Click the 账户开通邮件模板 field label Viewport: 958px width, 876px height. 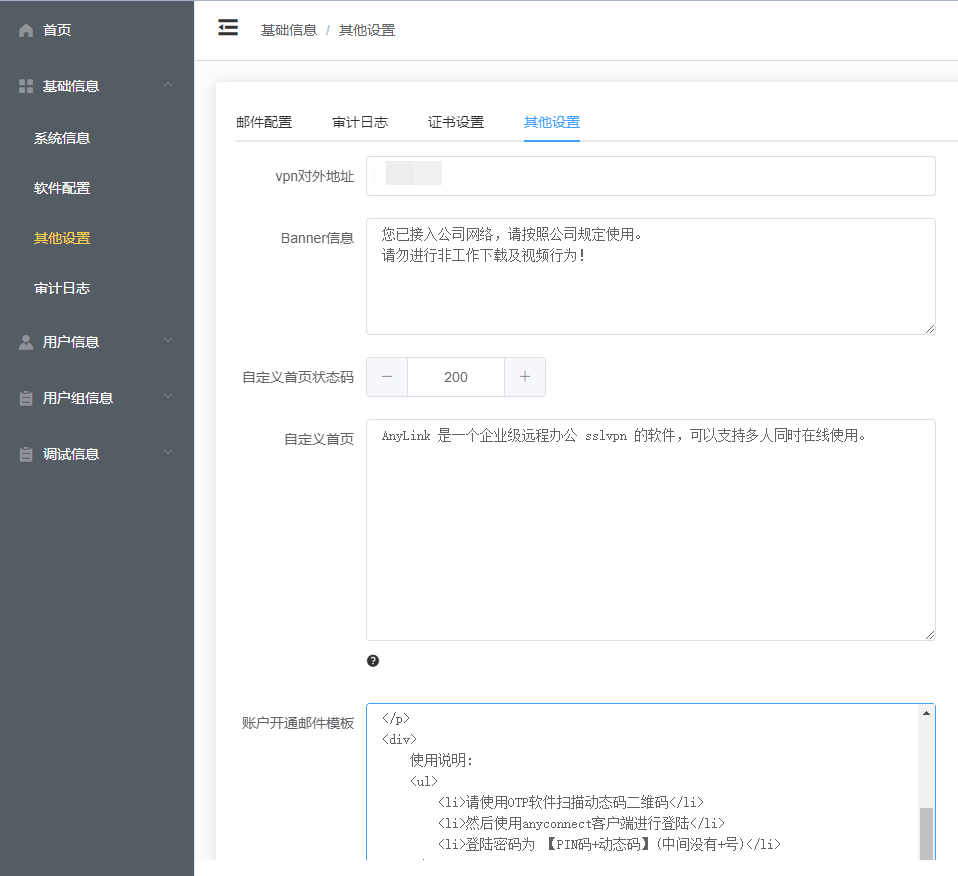298,723
